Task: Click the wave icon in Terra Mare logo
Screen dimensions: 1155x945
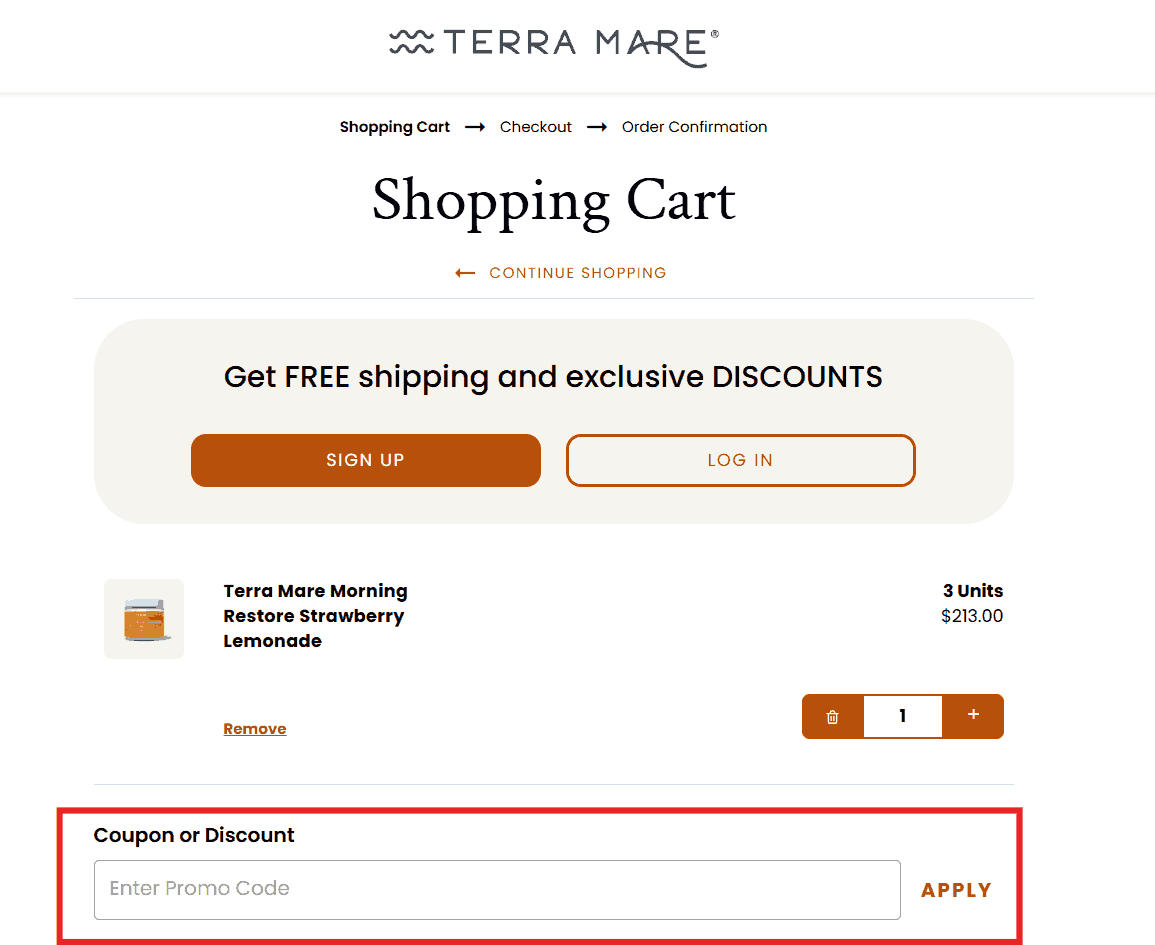Action: click(410, 42)
